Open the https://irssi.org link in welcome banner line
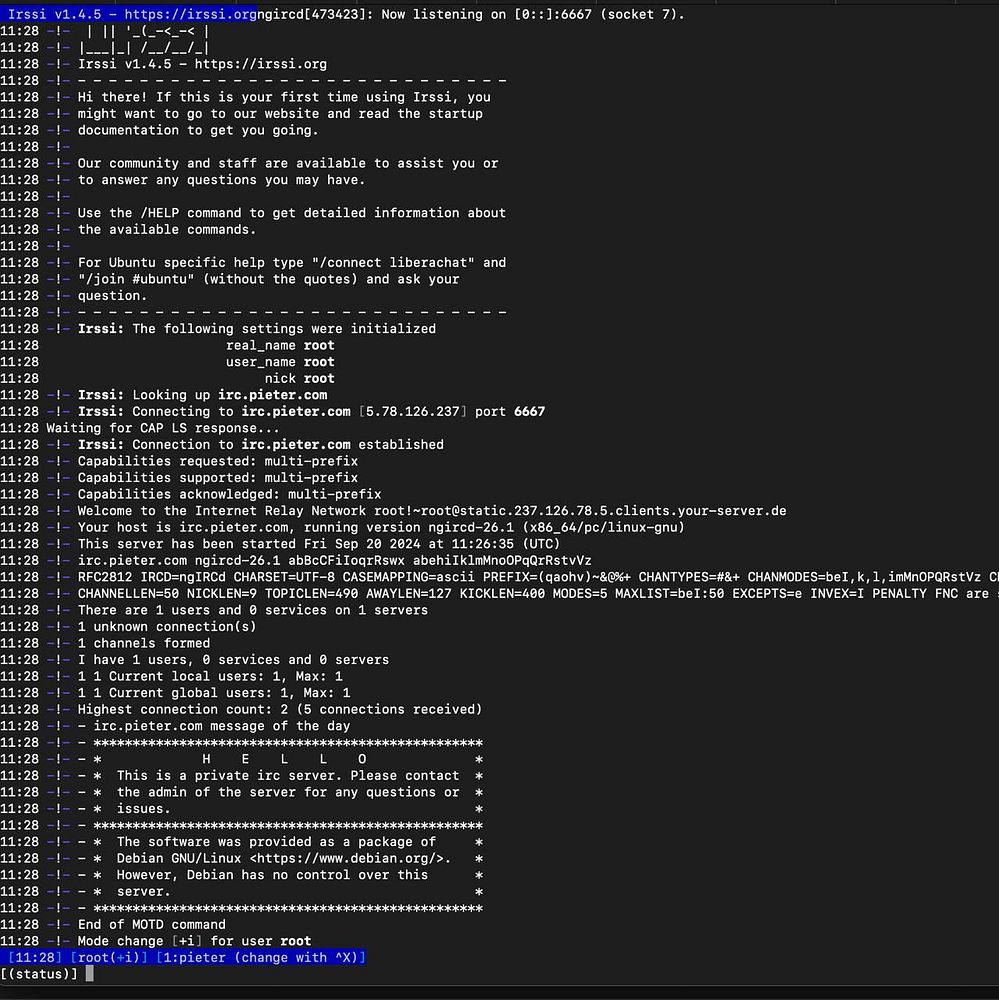Viewport: 999px width, 1000px height. pyautogui.click(x=260, y=64)
